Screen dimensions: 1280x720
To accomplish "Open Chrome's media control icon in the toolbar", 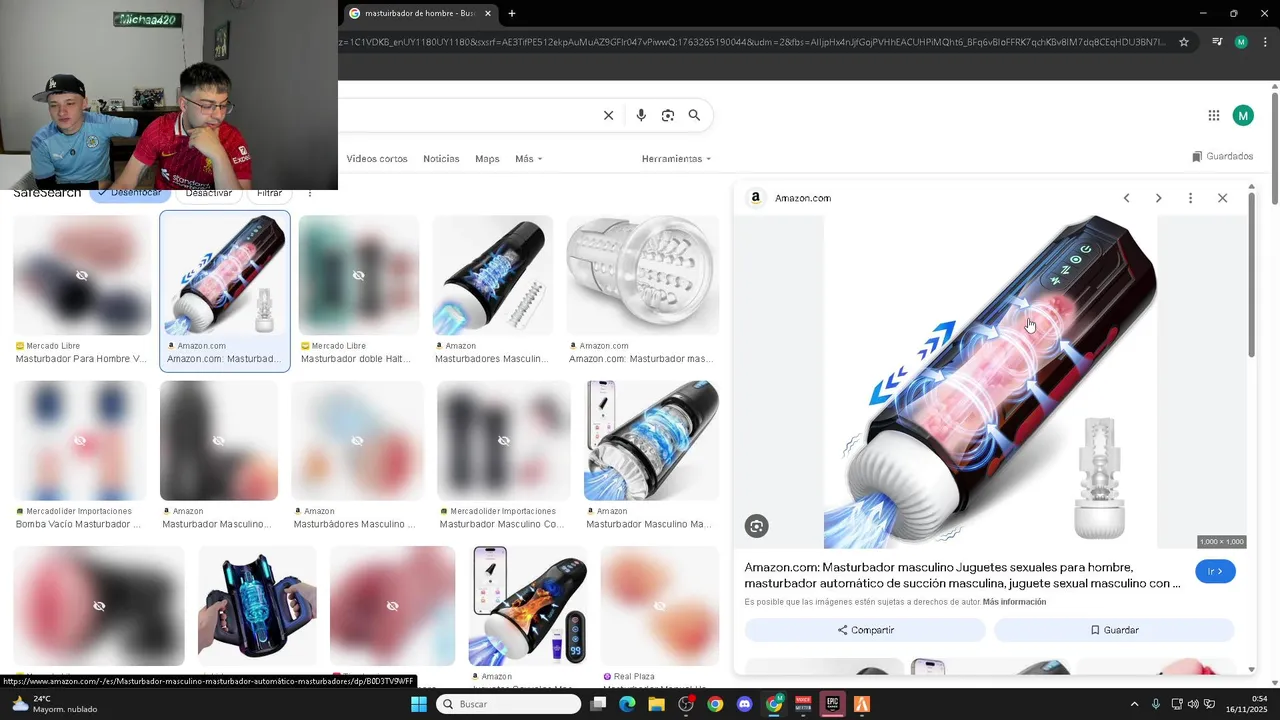I will point(1217,42).
